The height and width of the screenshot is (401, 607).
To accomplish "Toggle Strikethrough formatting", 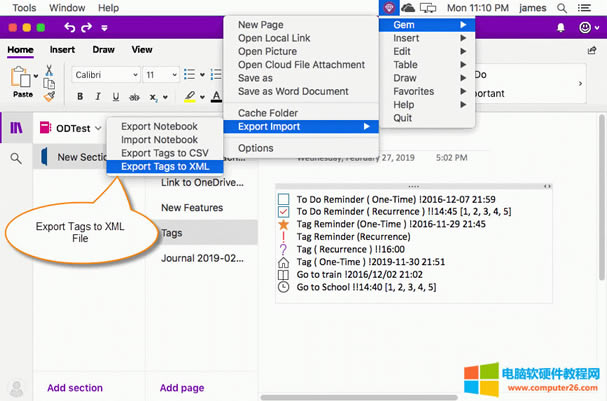I will [134, 97].
